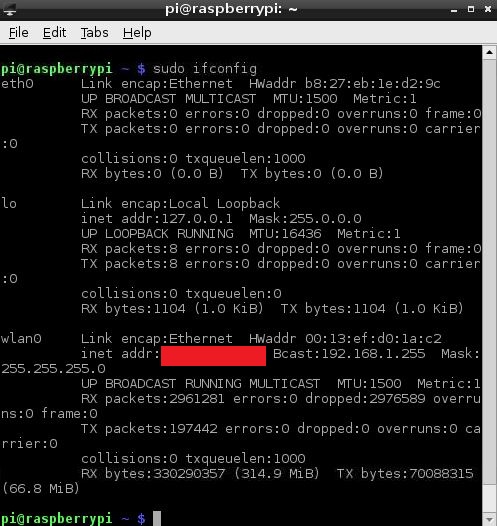Click the pi@raspberrypi window title text
This screenshot has height=526, width=497.
click(x=231, y=9)
